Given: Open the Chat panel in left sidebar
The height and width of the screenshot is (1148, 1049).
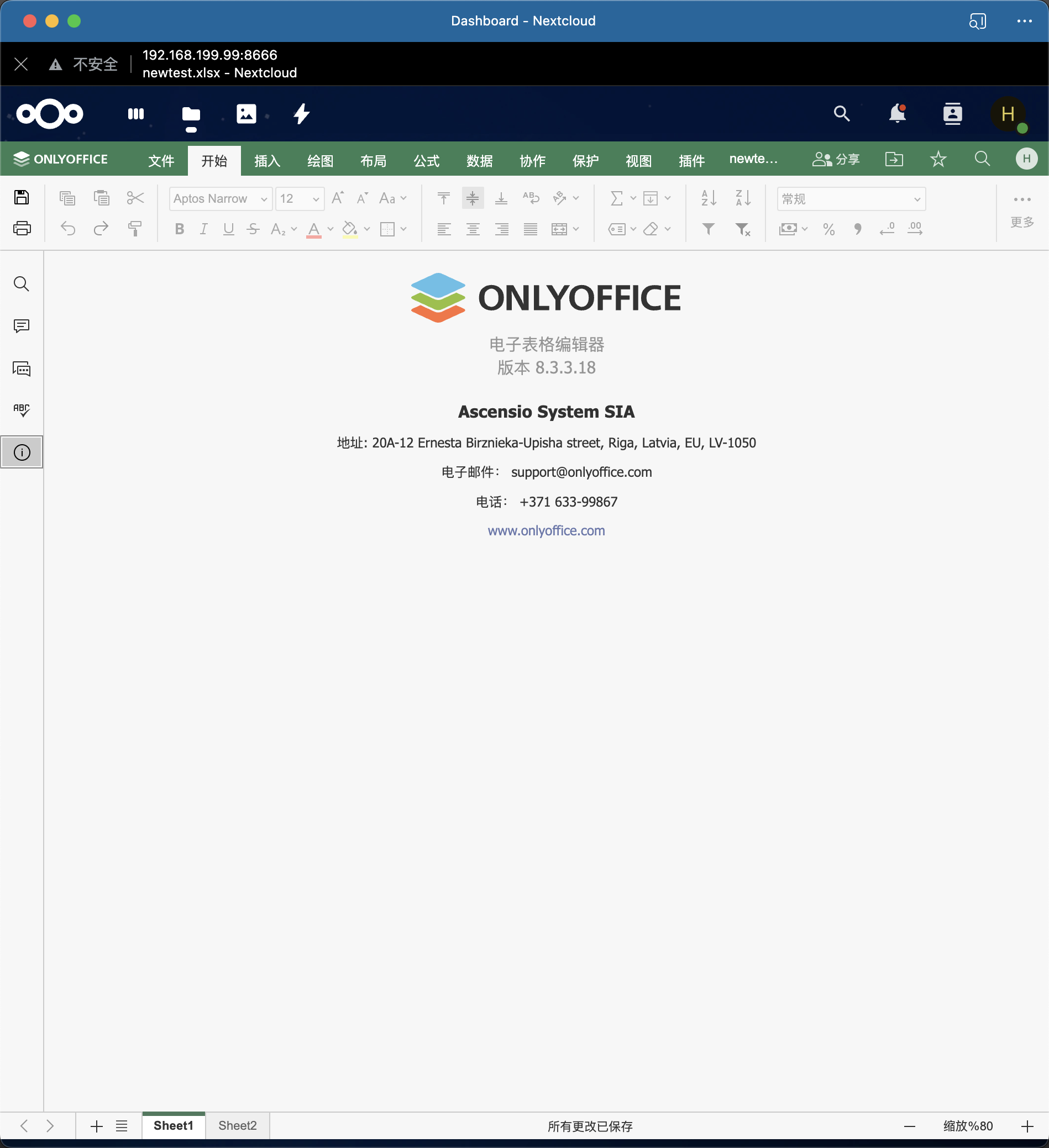Looking at the screenshot, I should coord(22,368).
